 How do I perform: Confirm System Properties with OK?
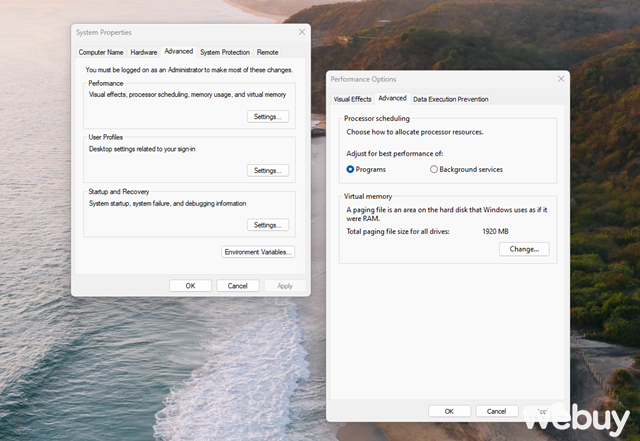coord(191,286)
